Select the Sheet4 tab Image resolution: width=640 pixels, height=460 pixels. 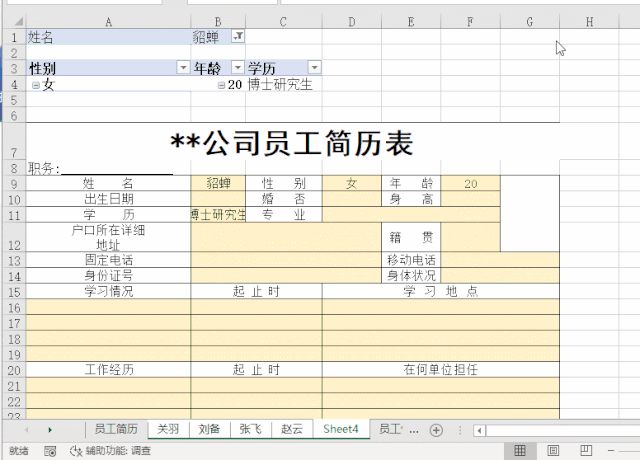coord(341,429)
